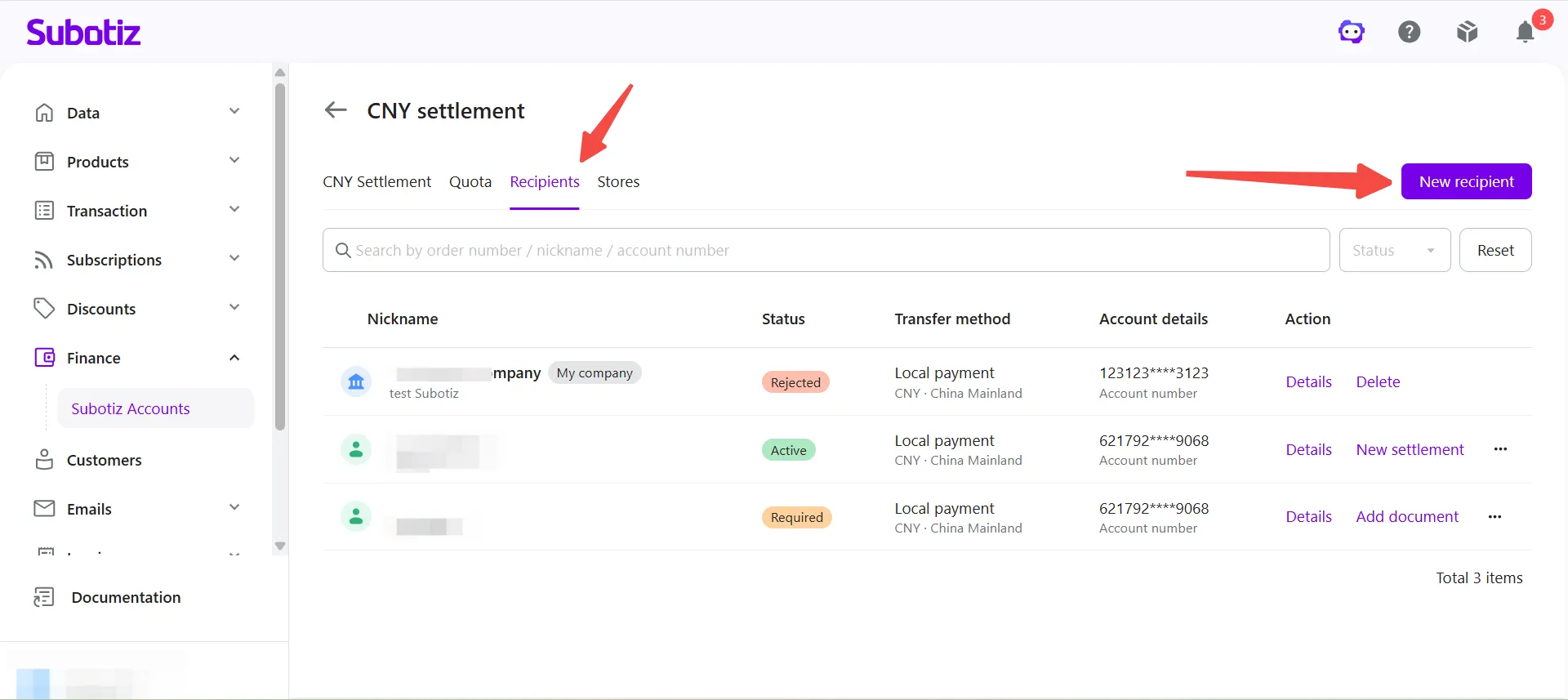Expand the Transaction menu chevron
The image size is (1568, 700).
click(234, 209)
